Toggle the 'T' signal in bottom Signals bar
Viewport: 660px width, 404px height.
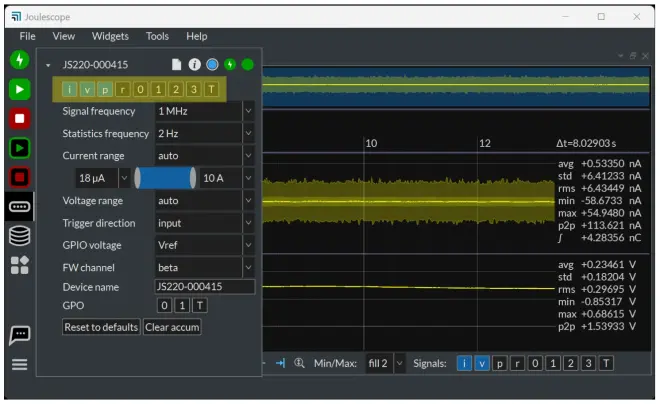click(606, 363)
